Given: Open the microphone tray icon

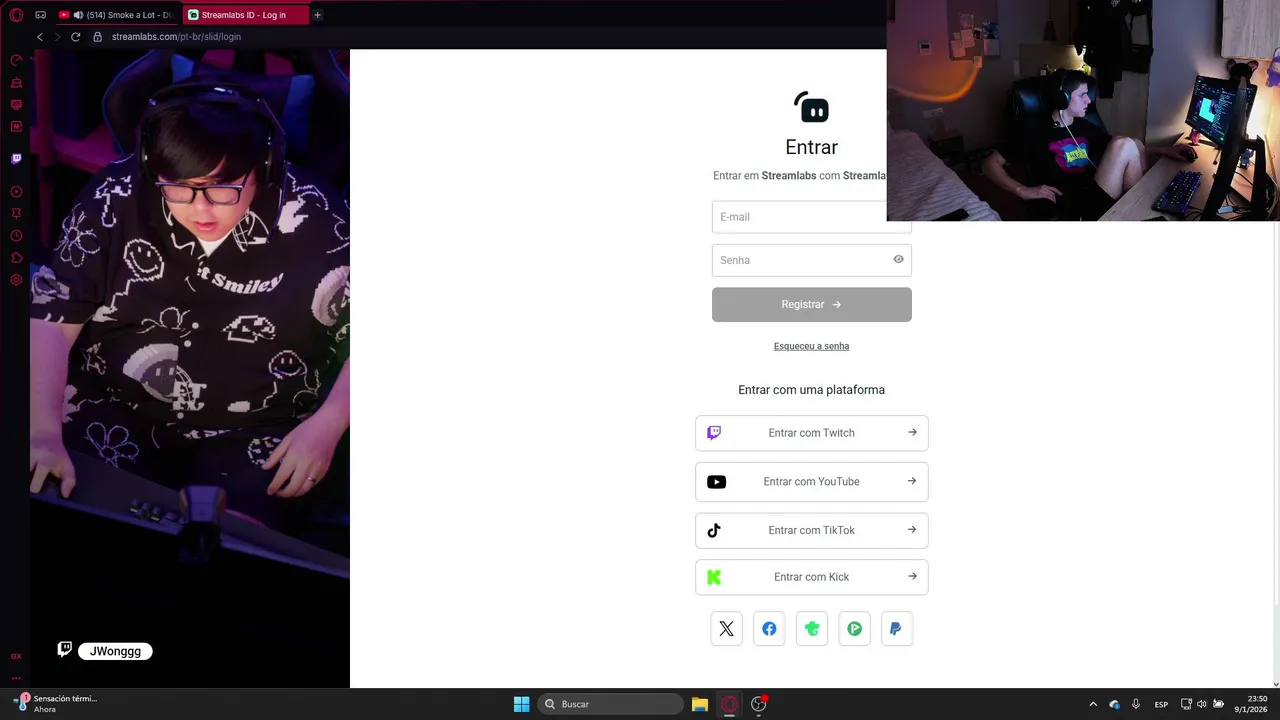Looking at the screenshot, I should (x=1136, y=704).
